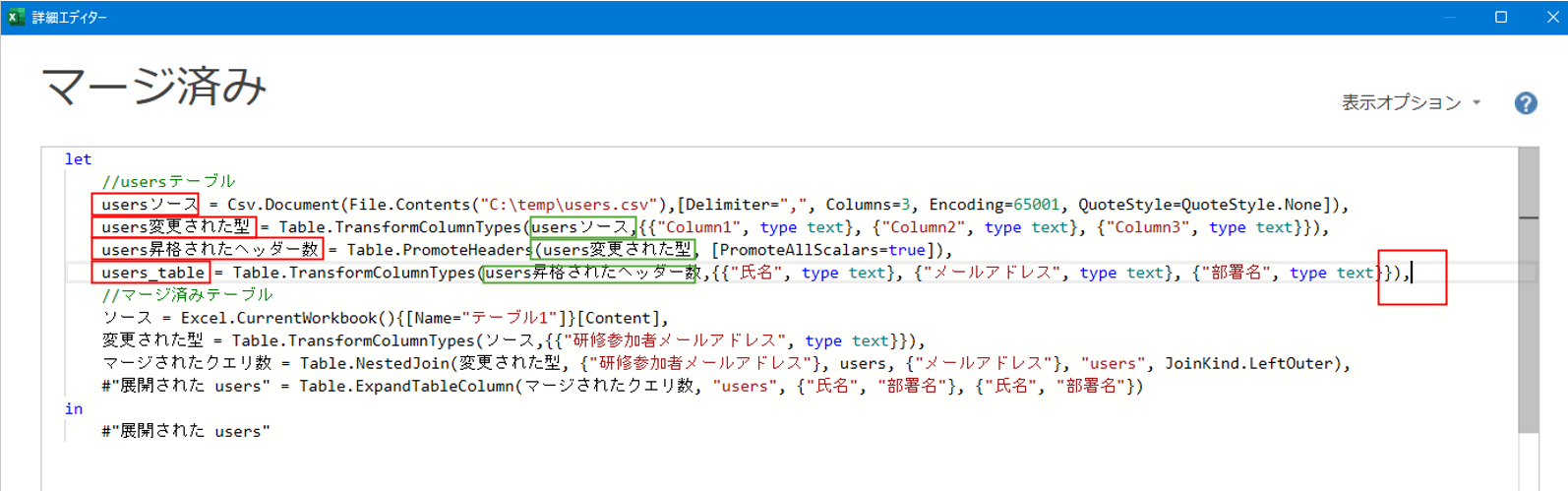Click the //マージ済みテーブル comment
This screenshot has width=1568, height=491.
pos(187,295)
